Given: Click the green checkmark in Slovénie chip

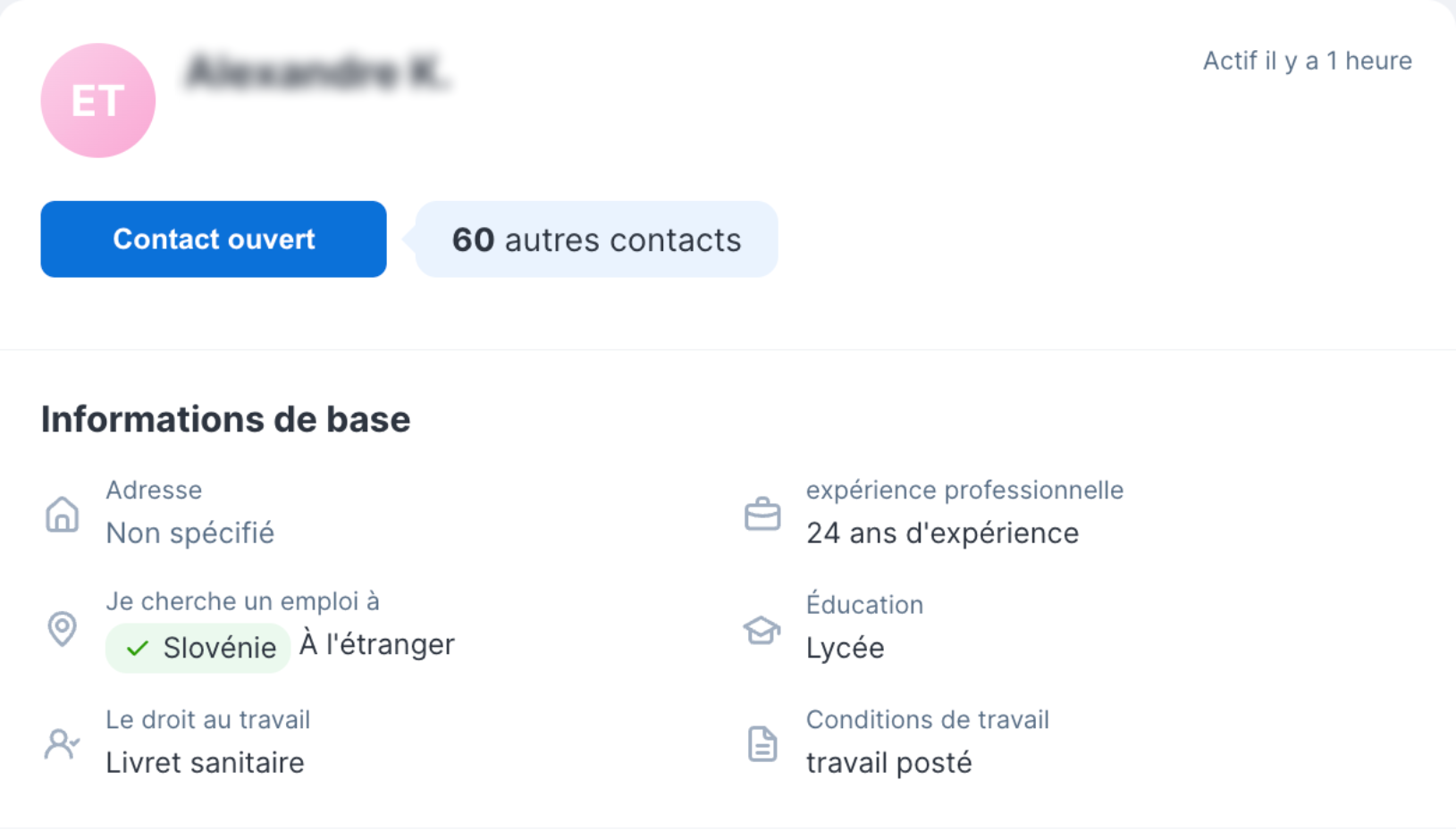Looking at the screenshot, I should (x=138, y=649).
